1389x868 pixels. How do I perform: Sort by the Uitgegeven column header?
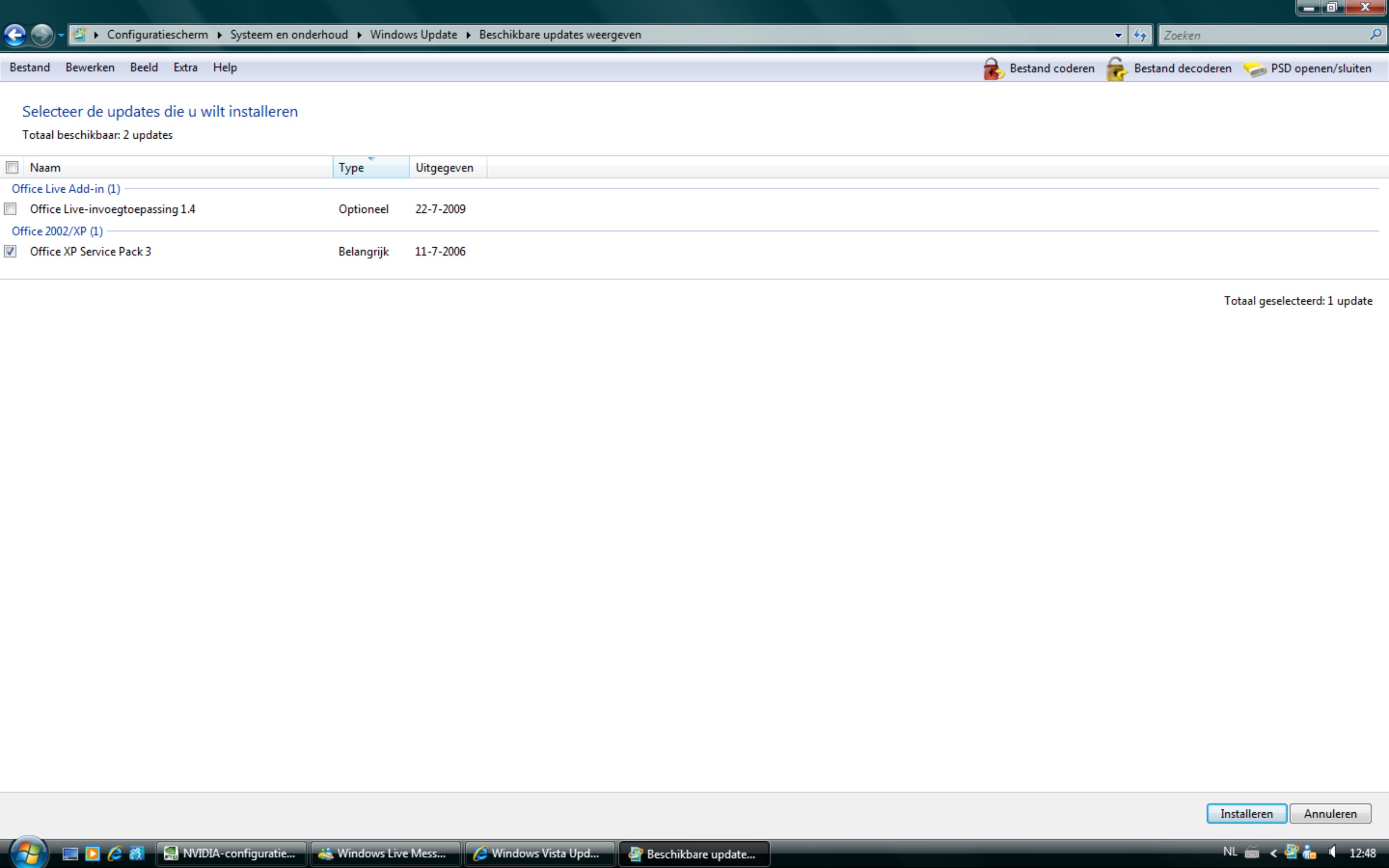point(448,167)
